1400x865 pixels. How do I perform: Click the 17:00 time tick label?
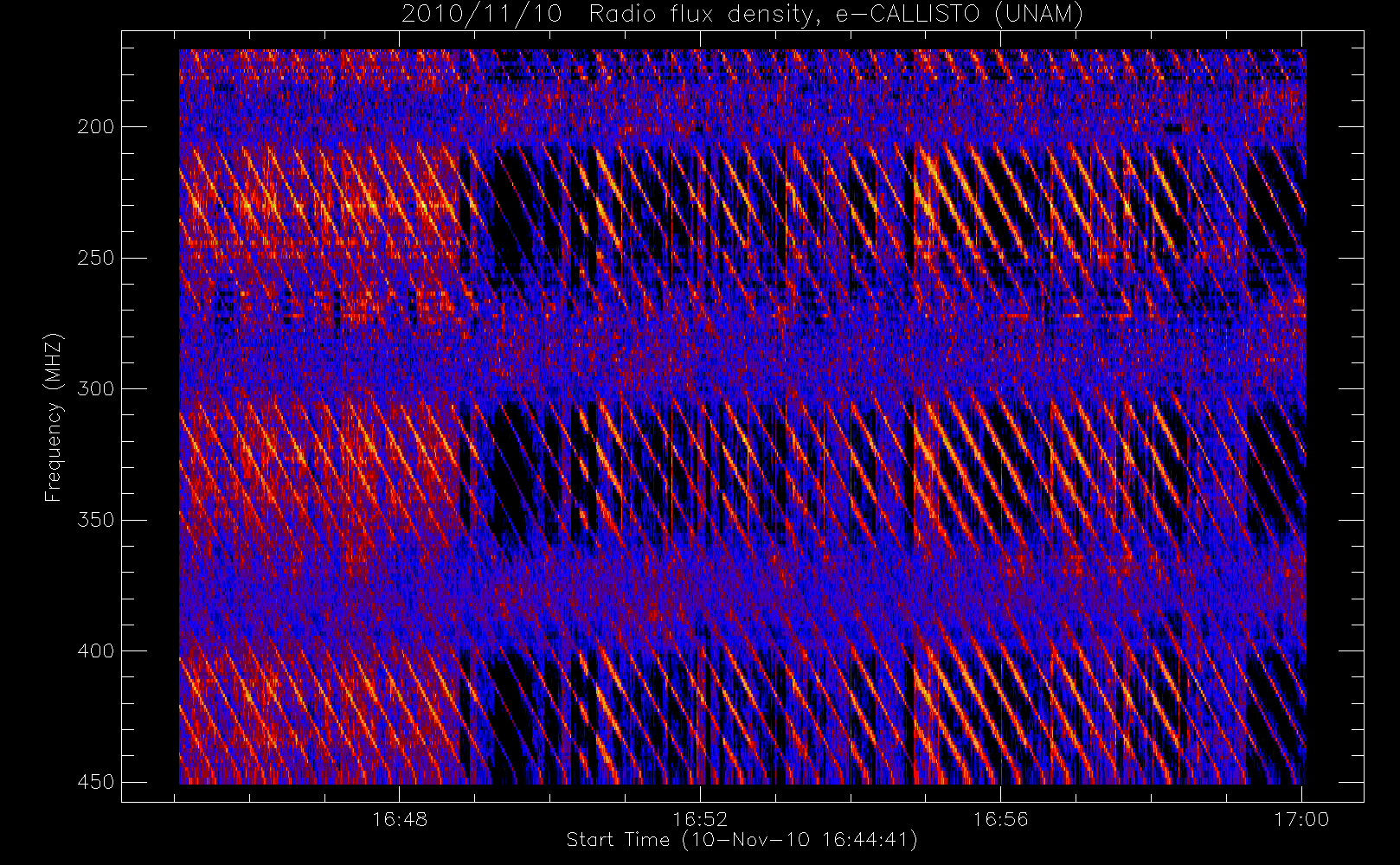pyautogui.click(x=1301, y=818)
